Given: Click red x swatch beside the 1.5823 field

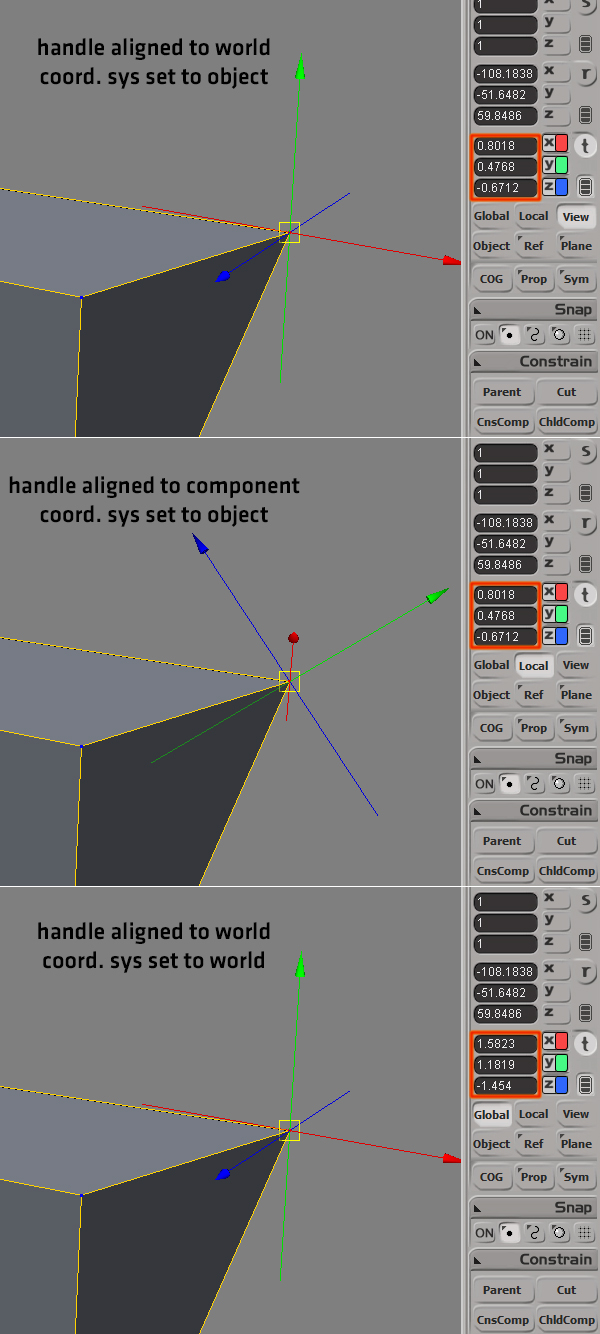Looking at the screenshot, I should [x=555, y=1041].
